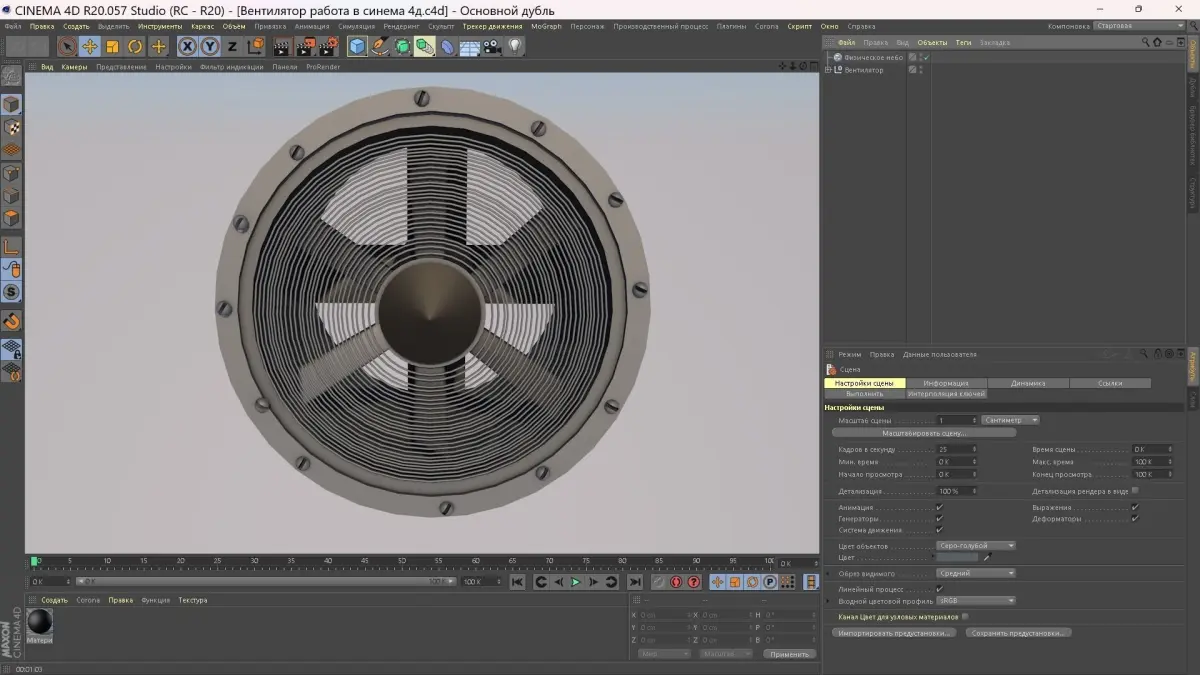
Task: Click Импортировать предустановки button
Action: [896, 633]
